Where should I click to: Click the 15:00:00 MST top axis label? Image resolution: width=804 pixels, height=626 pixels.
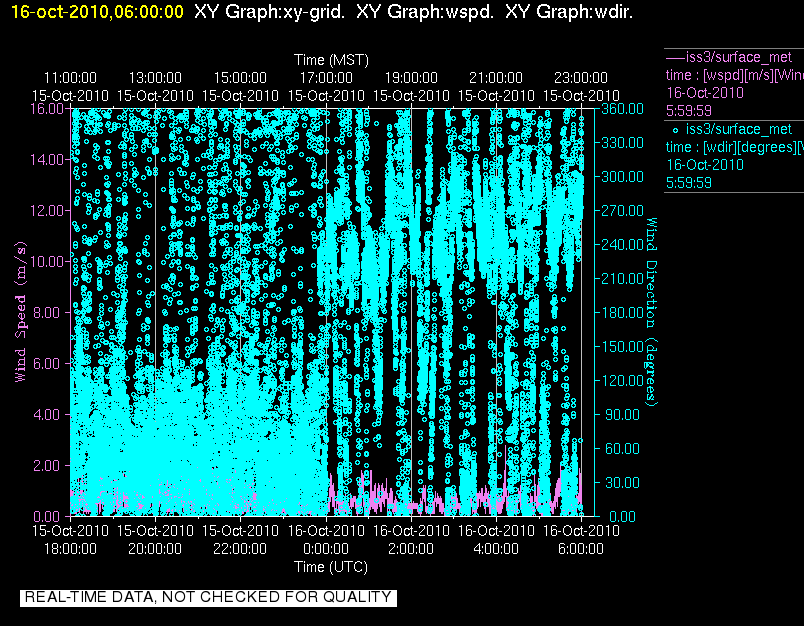coord(240,78)
